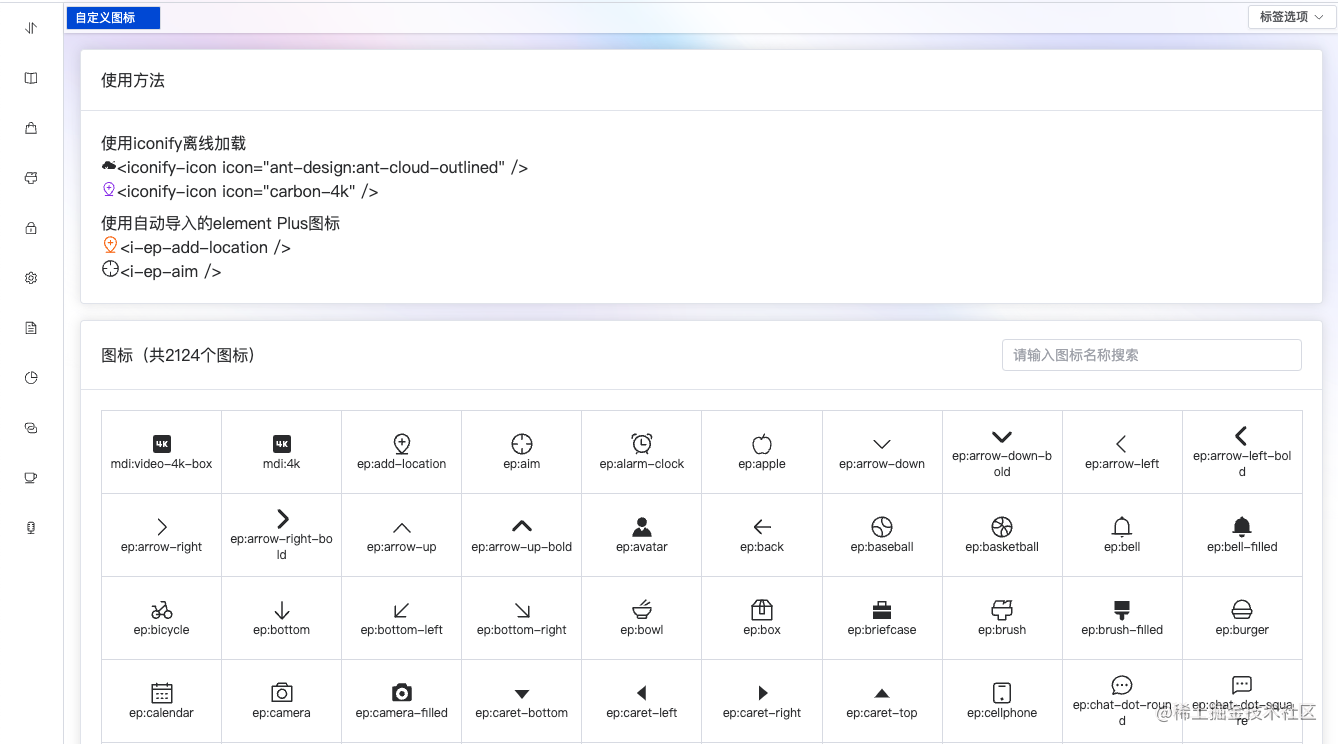1338x744 pixels.
Task: Open the pie chart sidebar icon
Action: [31, 378]
